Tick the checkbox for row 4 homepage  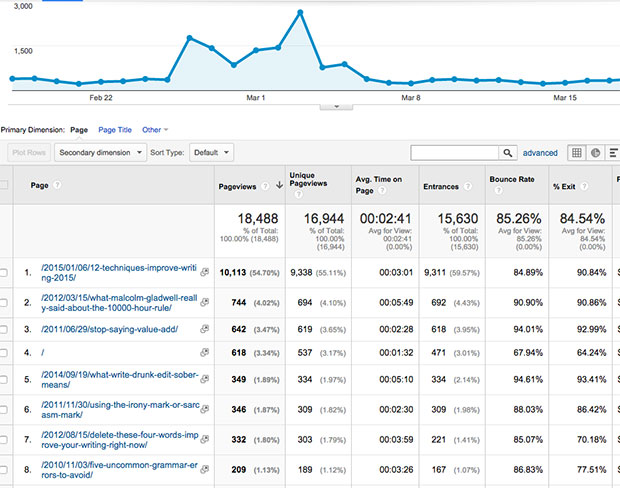tap(3, 352)
